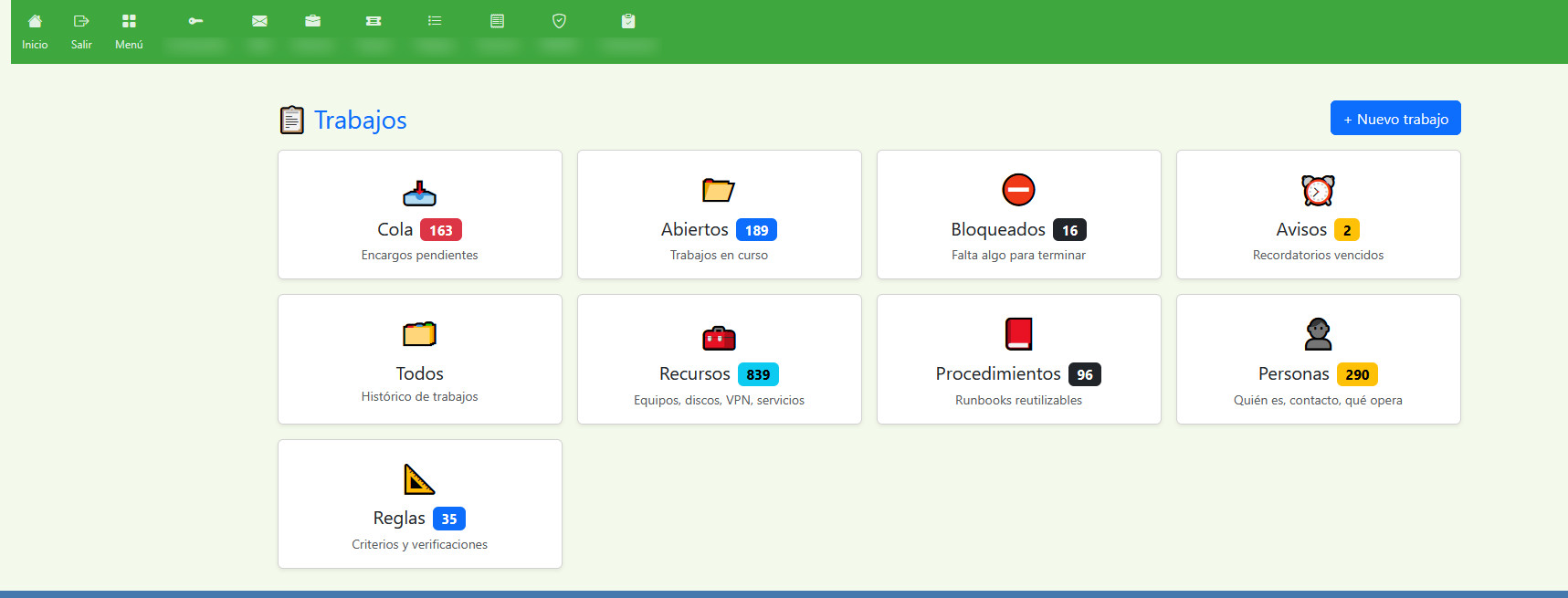The height and width of the screenshot is (598, 1568).
Task: Click the clipboard icon beside the Trabajos title
Action: pos(291,120)
